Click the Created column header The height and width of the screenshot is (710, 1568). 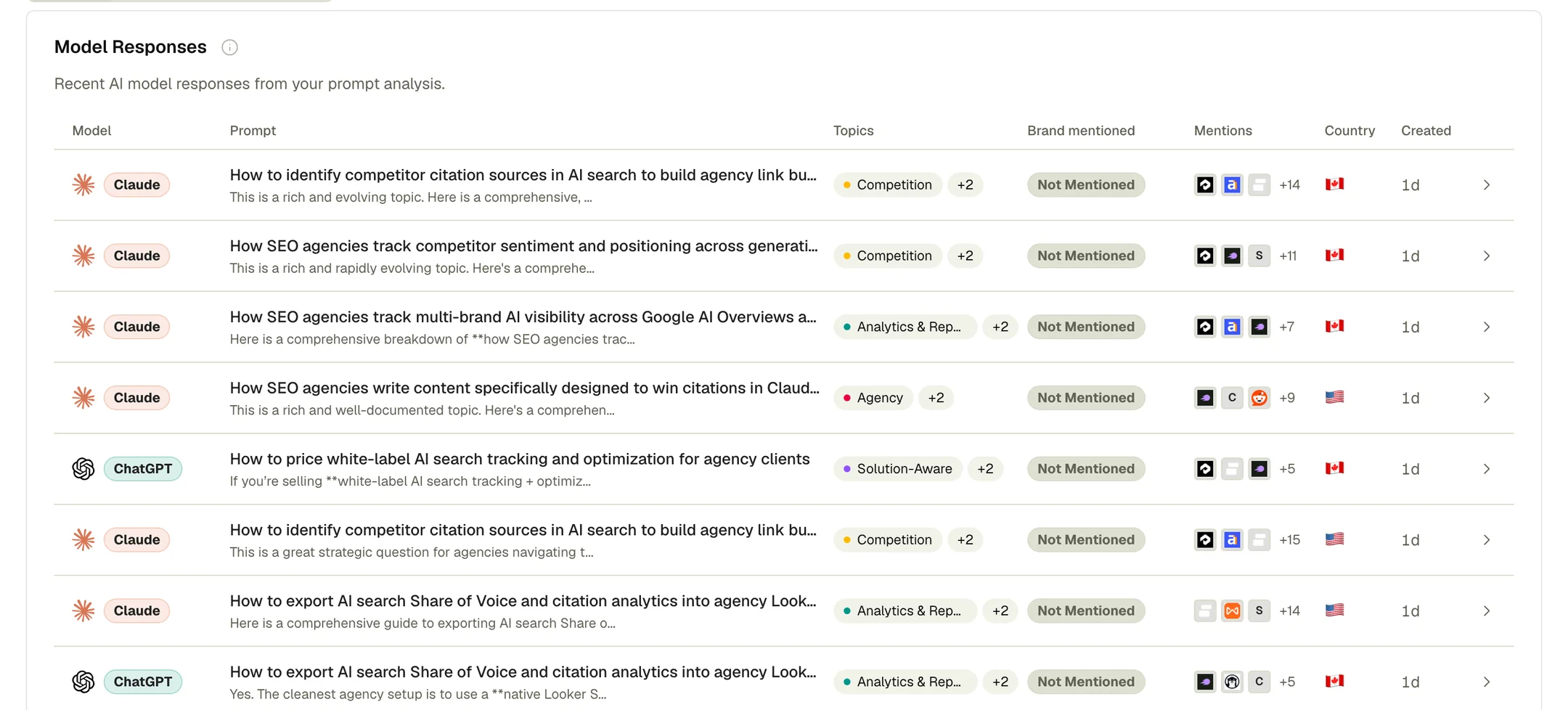[x=1426, y=131]
